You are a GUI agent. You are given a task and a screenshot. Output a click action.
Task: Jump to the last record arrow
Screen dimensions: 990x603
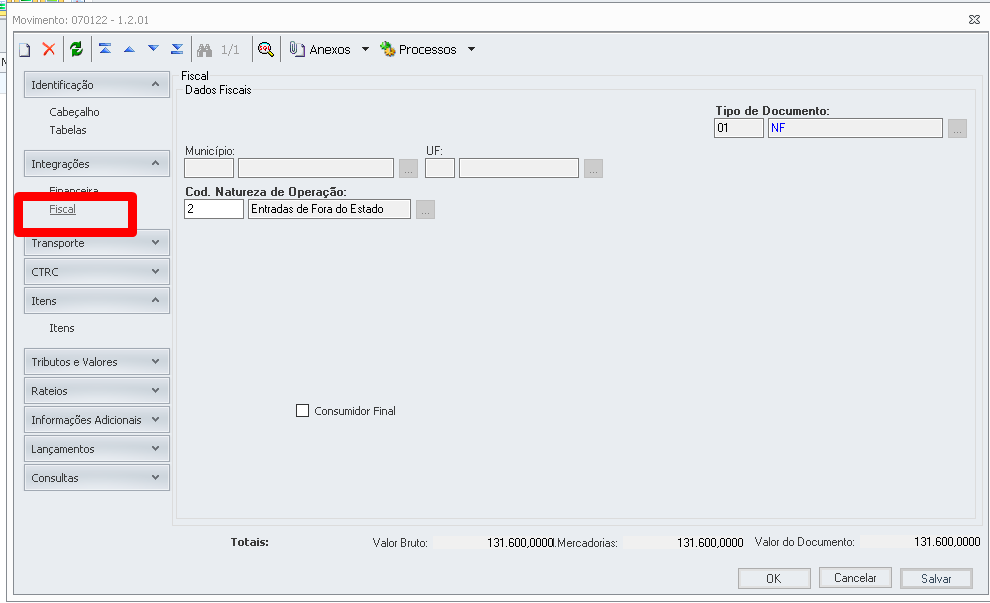click(x=177, y=49)
